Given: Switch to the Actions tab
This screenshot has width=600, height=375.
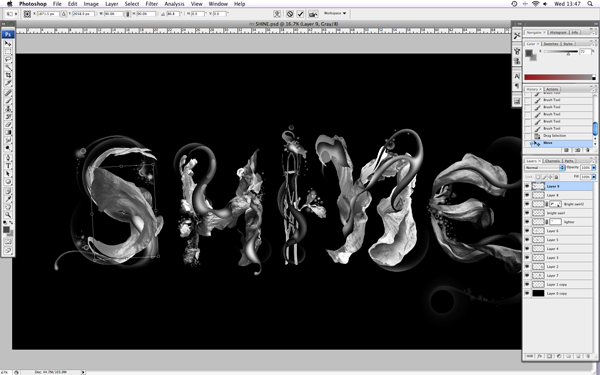Looking at the screenshot, I should pyautogui.click(x=552, y=89).
